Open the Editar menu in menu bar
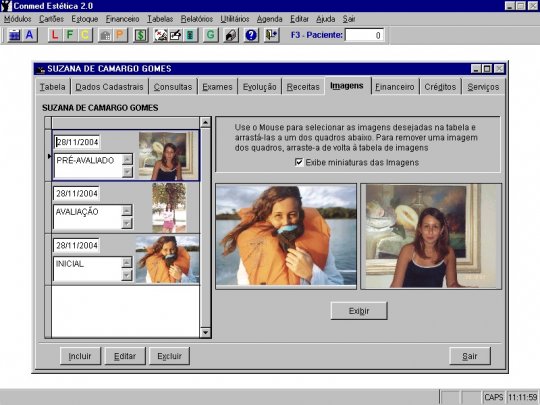The width and height of the screenshot is (540, 405). (x=299, y=19)
